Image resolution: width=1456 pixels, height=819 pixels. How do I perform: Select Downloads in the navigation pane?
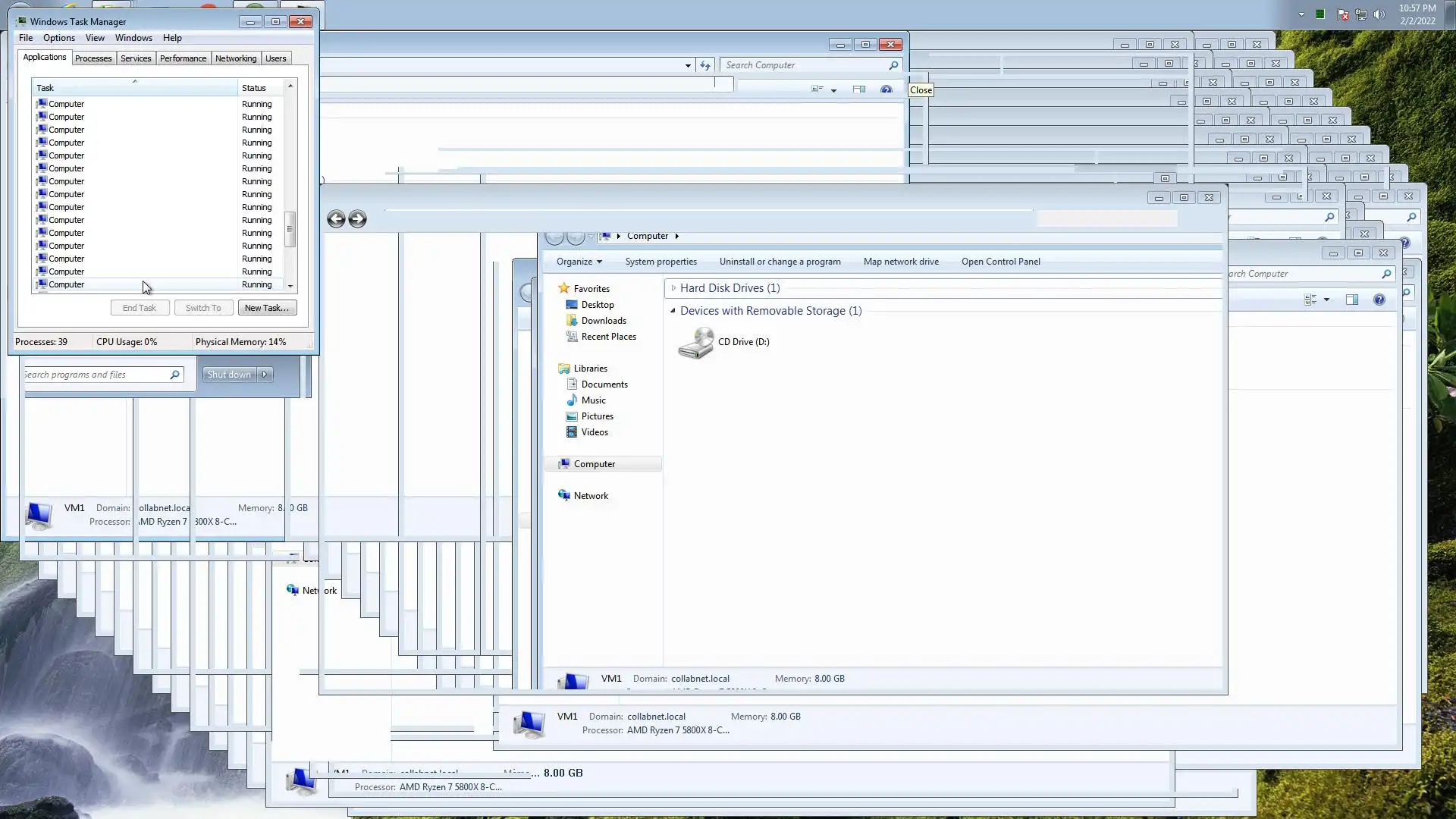pyautogui.click(x=603, y=321)
